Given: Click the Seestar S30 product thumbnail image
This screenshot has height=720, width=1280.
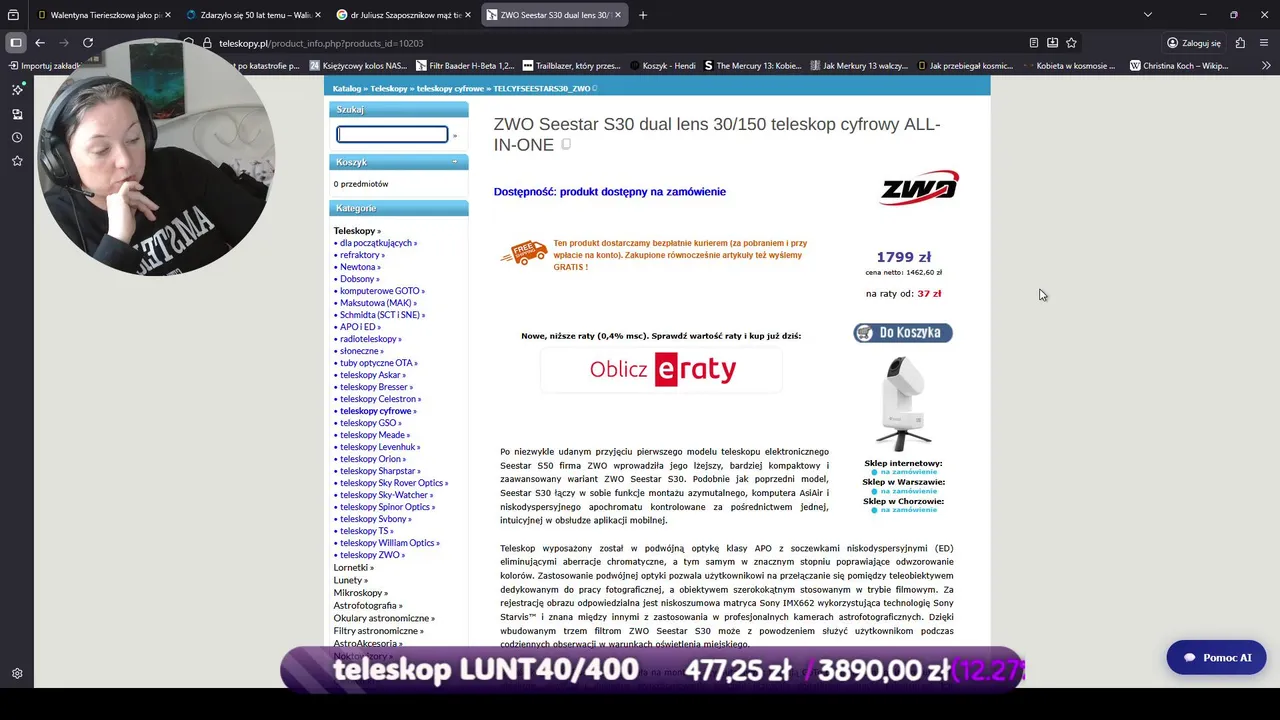Looking at the screenshot, I should click(903, 403).
